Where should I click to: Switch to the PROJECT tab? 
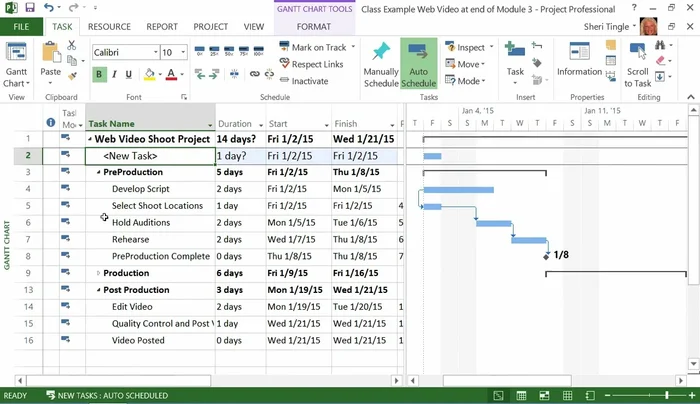pos(211,27)
